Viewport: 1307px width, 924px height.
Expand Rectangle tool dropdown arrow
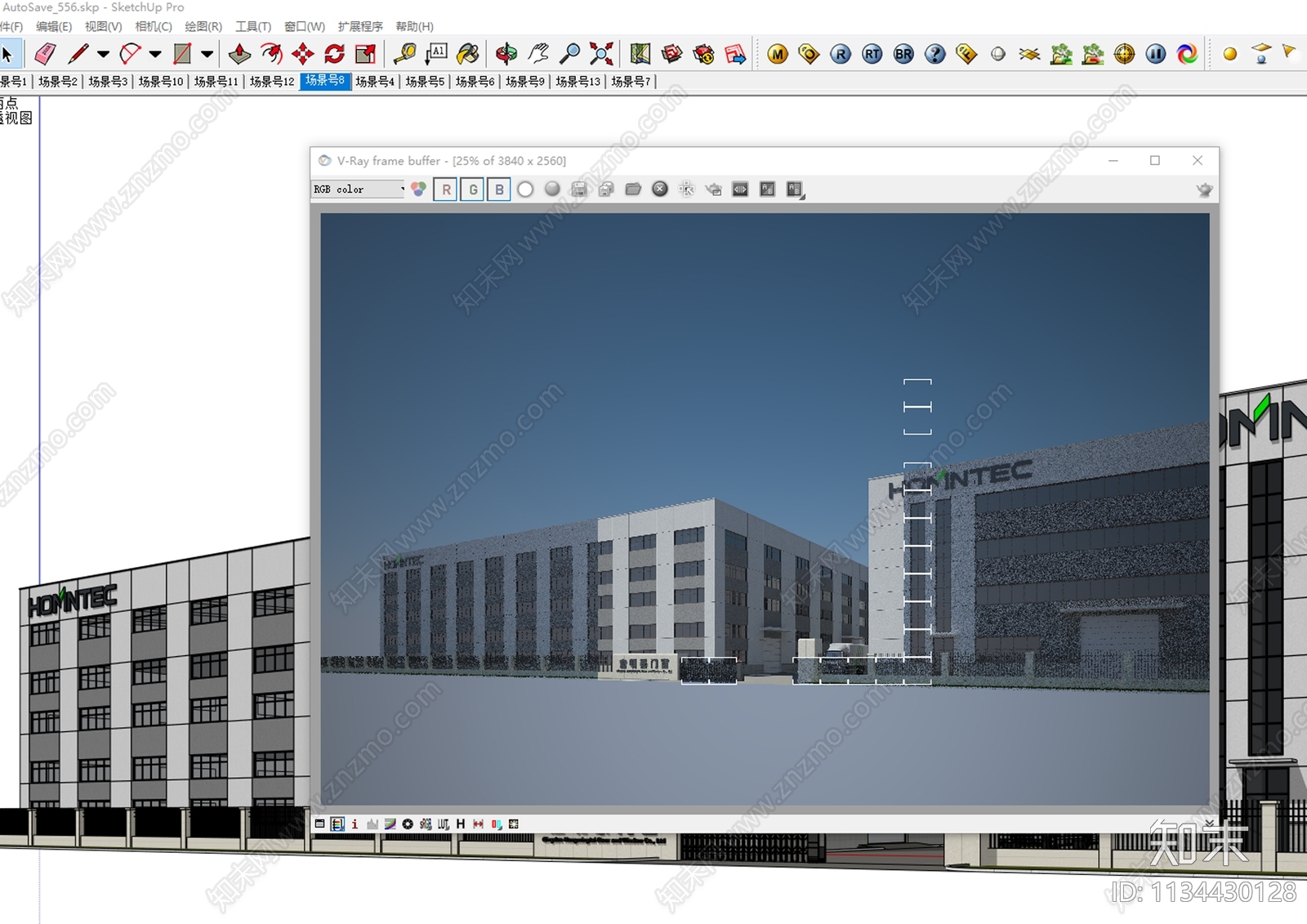click(207, 54)
